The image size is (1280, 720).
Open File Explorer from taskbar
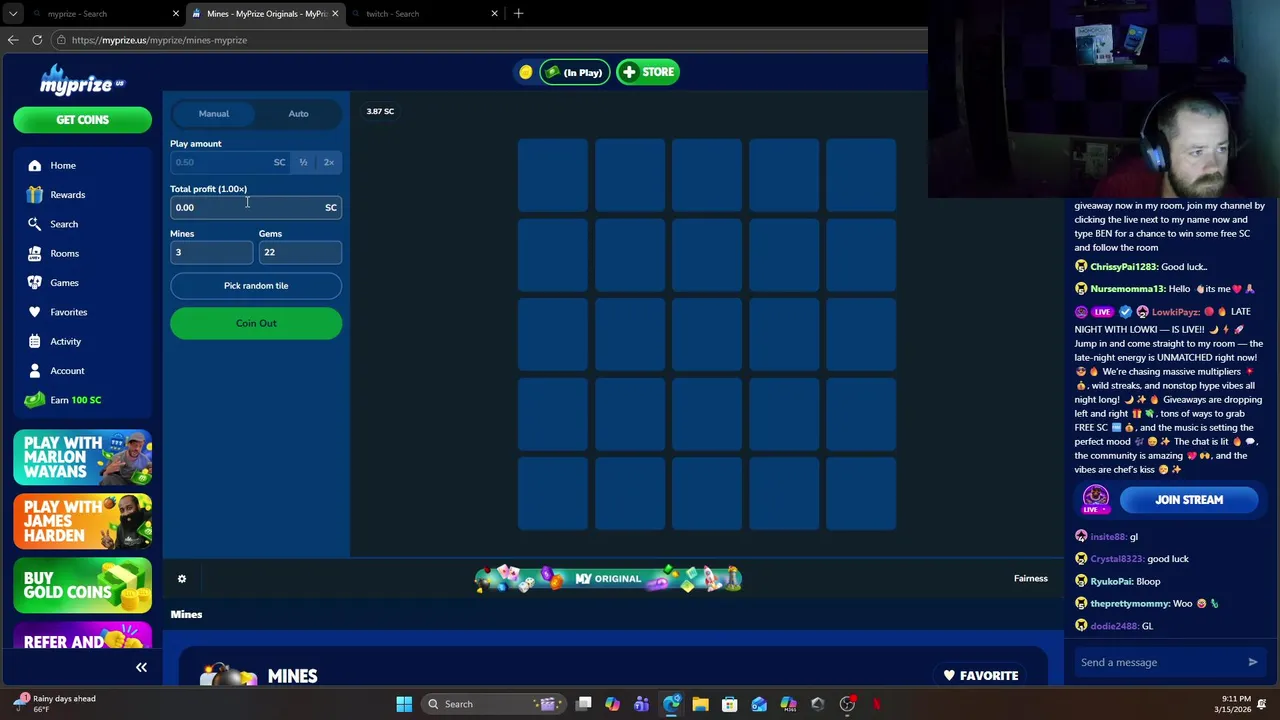pos(700,704)
